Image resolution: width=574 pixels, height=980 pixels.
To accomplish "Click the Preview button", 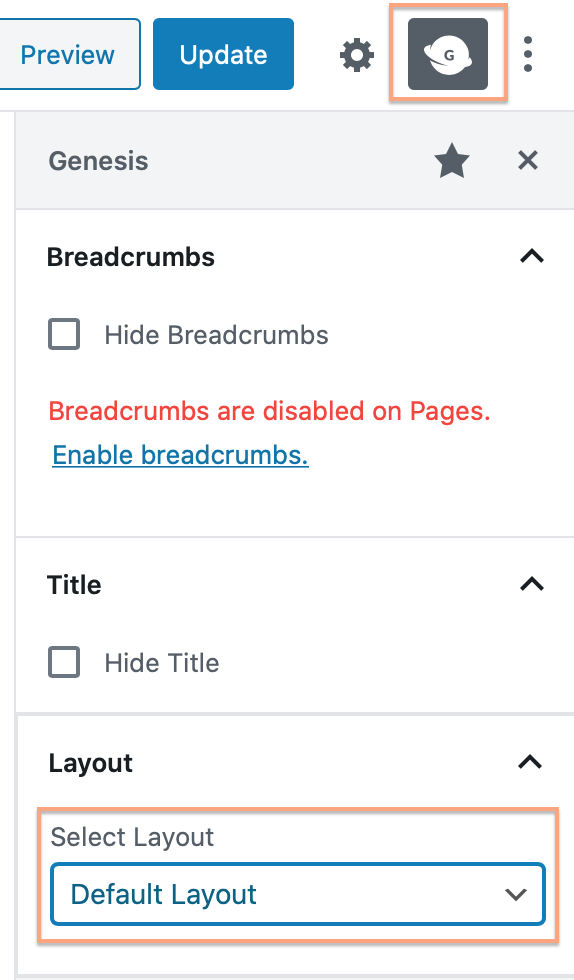I will [x=68, y=54].
